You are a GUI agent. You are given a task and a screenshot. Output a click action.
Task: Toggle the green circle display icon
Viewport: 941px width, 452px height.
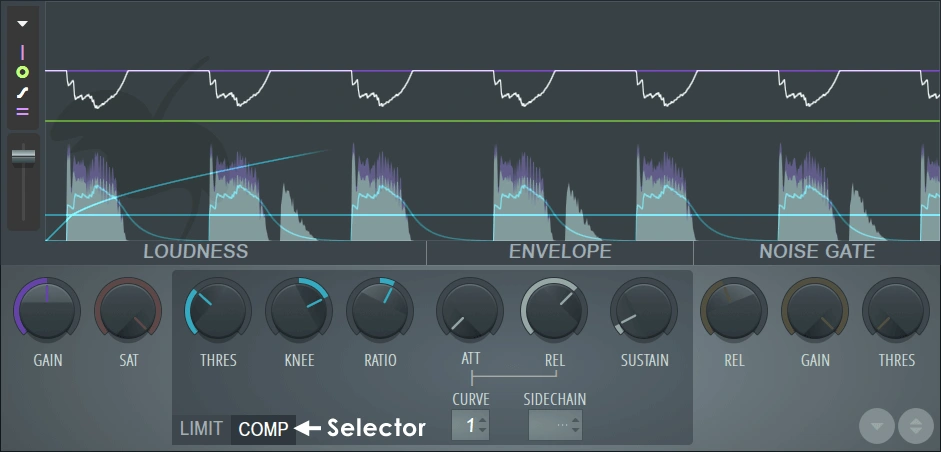tap(22, 73)
